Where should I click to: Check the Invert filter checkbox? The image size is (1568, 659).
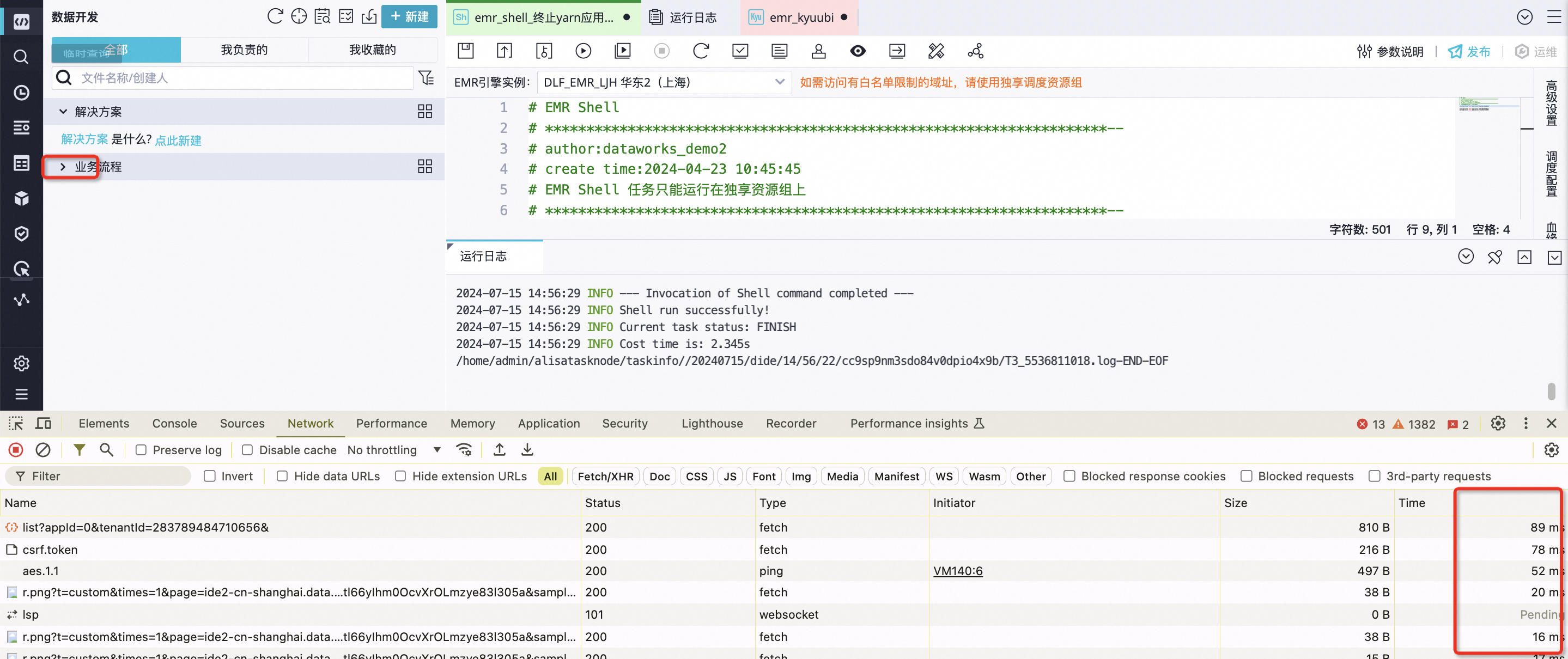[x=209, y=476]
